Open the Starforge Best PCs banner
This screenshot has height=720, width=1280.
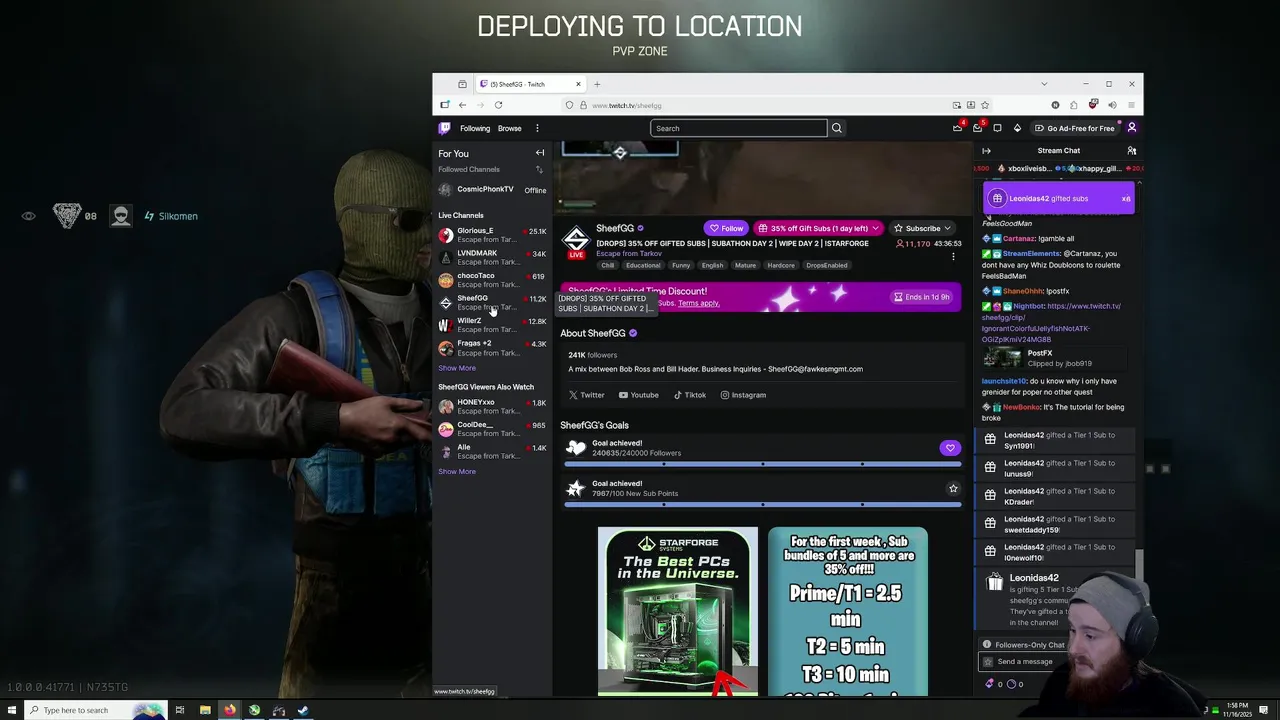click(x=678, y=611)
